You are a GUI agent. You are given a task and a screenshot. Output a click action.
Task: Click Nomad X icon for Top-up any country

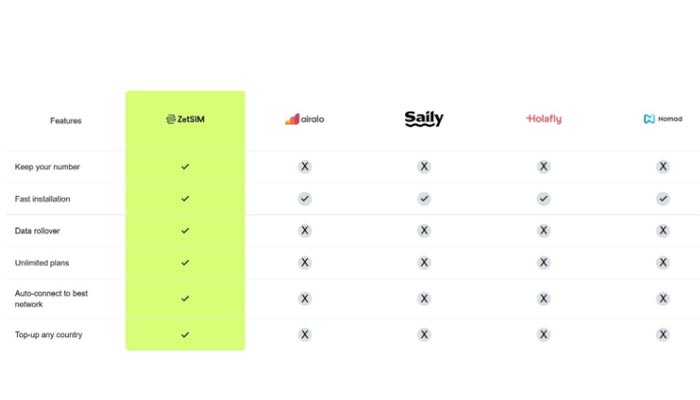click(663, 334)
